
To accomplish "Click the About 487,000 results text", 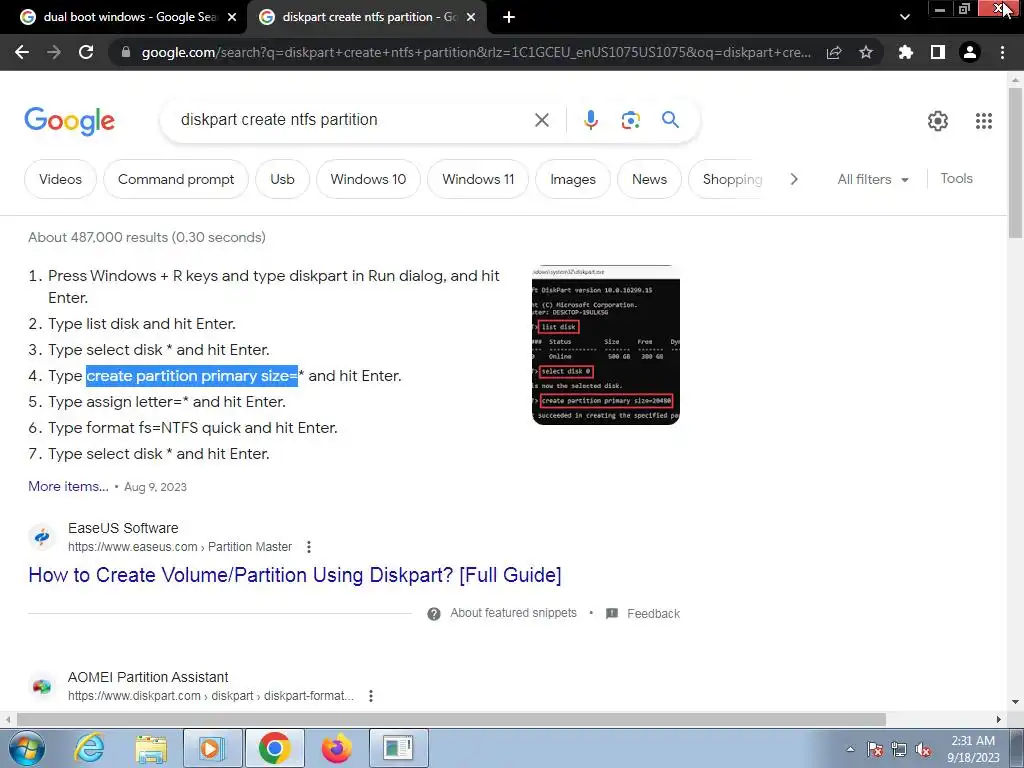I will coord(147,238).
